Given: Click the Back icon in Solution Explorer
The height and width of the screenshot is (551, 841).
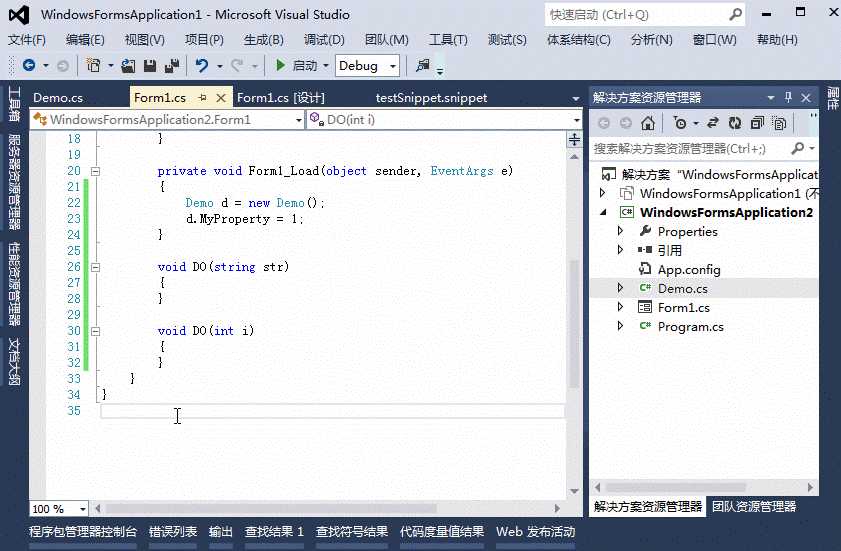Looking at the screenshot, I should coord(604,123).
